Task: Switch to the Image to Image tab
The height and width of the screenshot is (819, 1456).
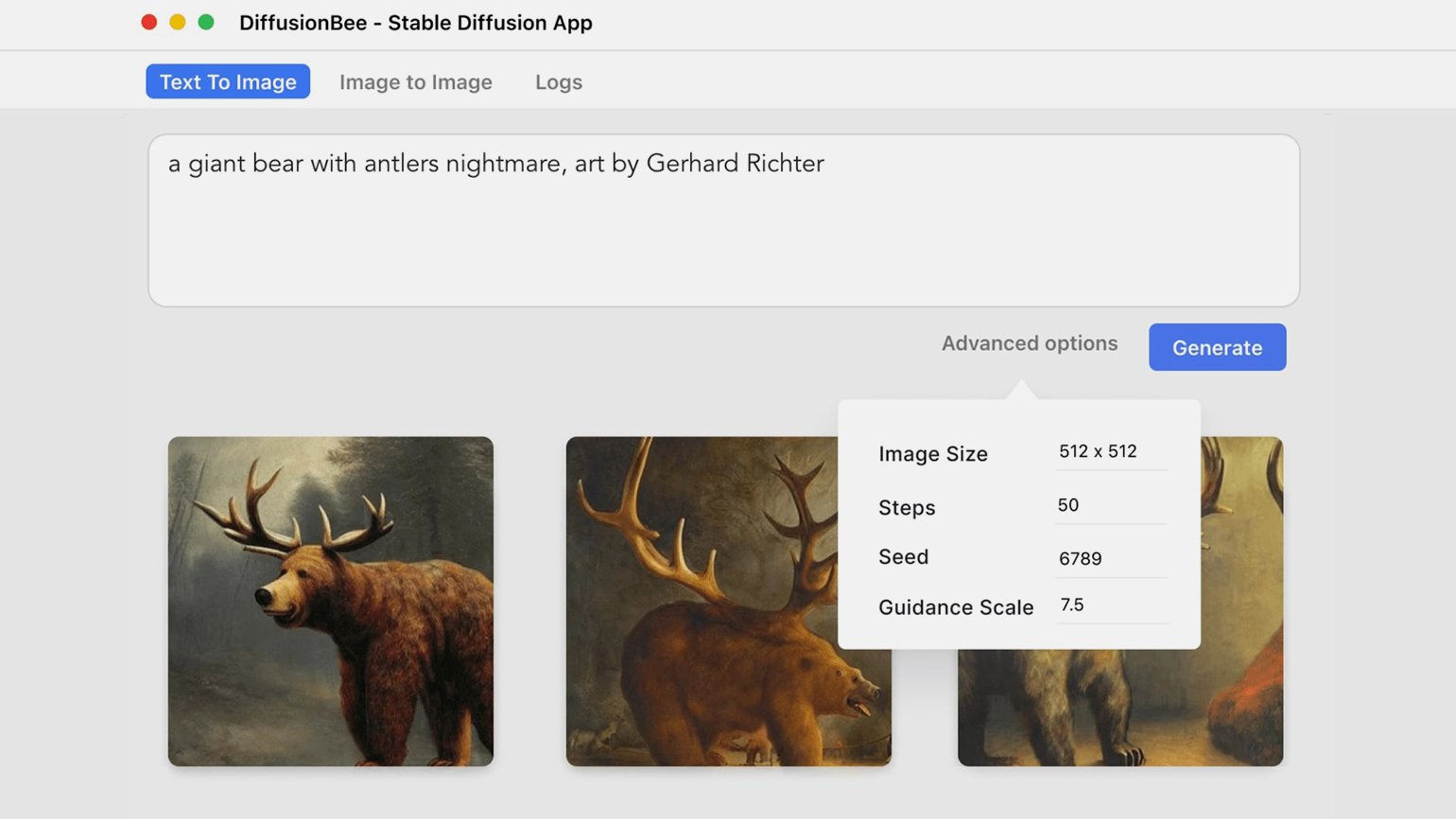Action: tap(415, 82)
